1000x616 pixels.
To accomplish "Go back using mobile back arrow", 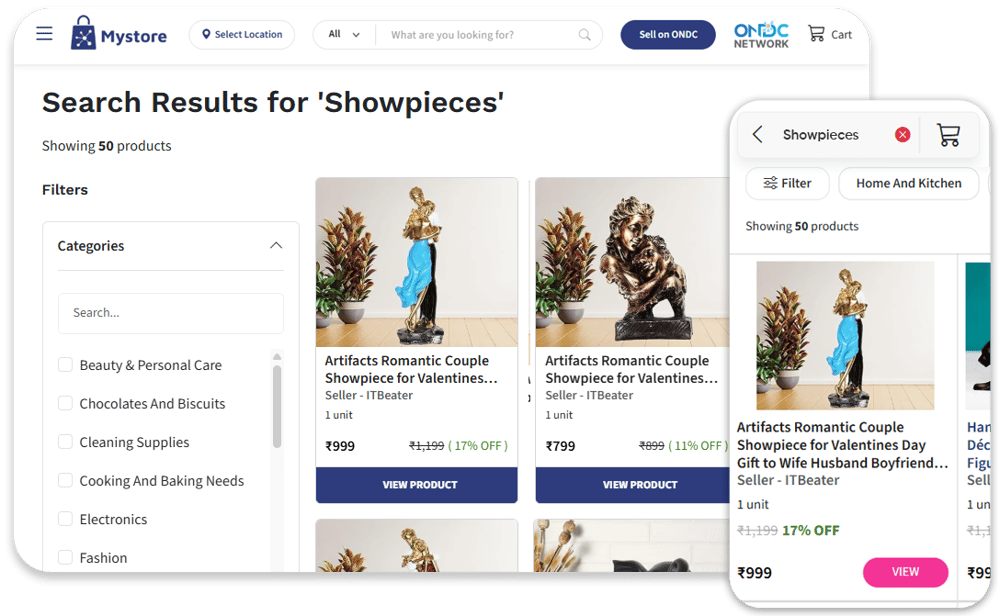I will click(758, 135).
